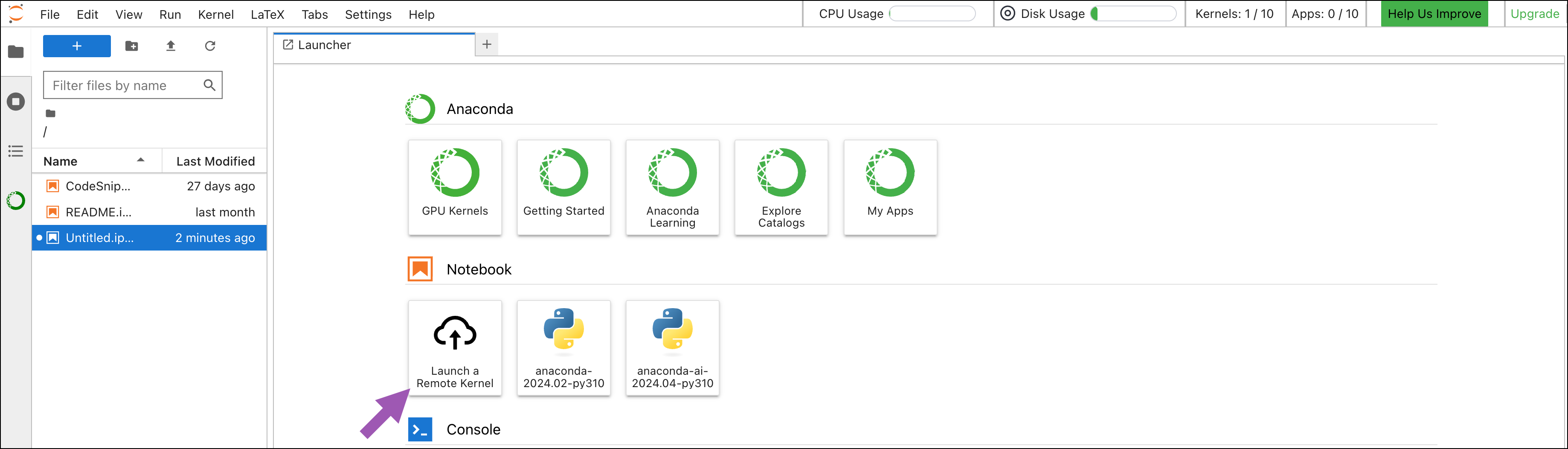Sort files by Last Modified column
The width and height of the screenshot is (1568, 449).
(215, 161)
